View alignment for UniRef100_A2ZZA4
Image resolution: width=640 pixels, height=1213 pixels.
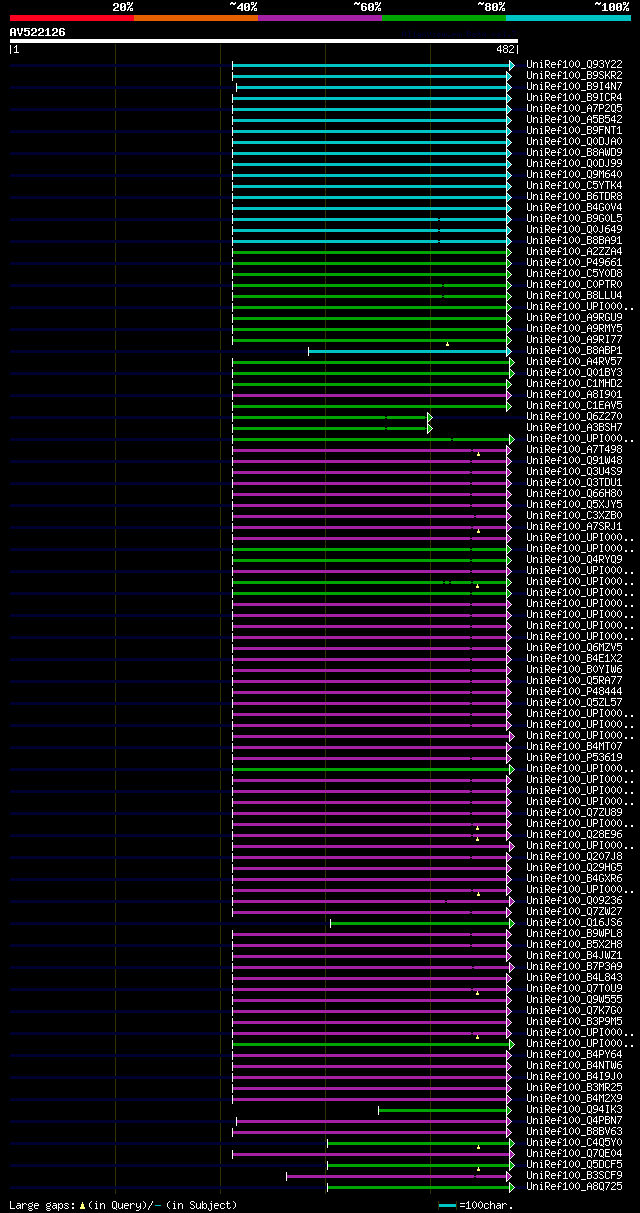click(574, 251)
